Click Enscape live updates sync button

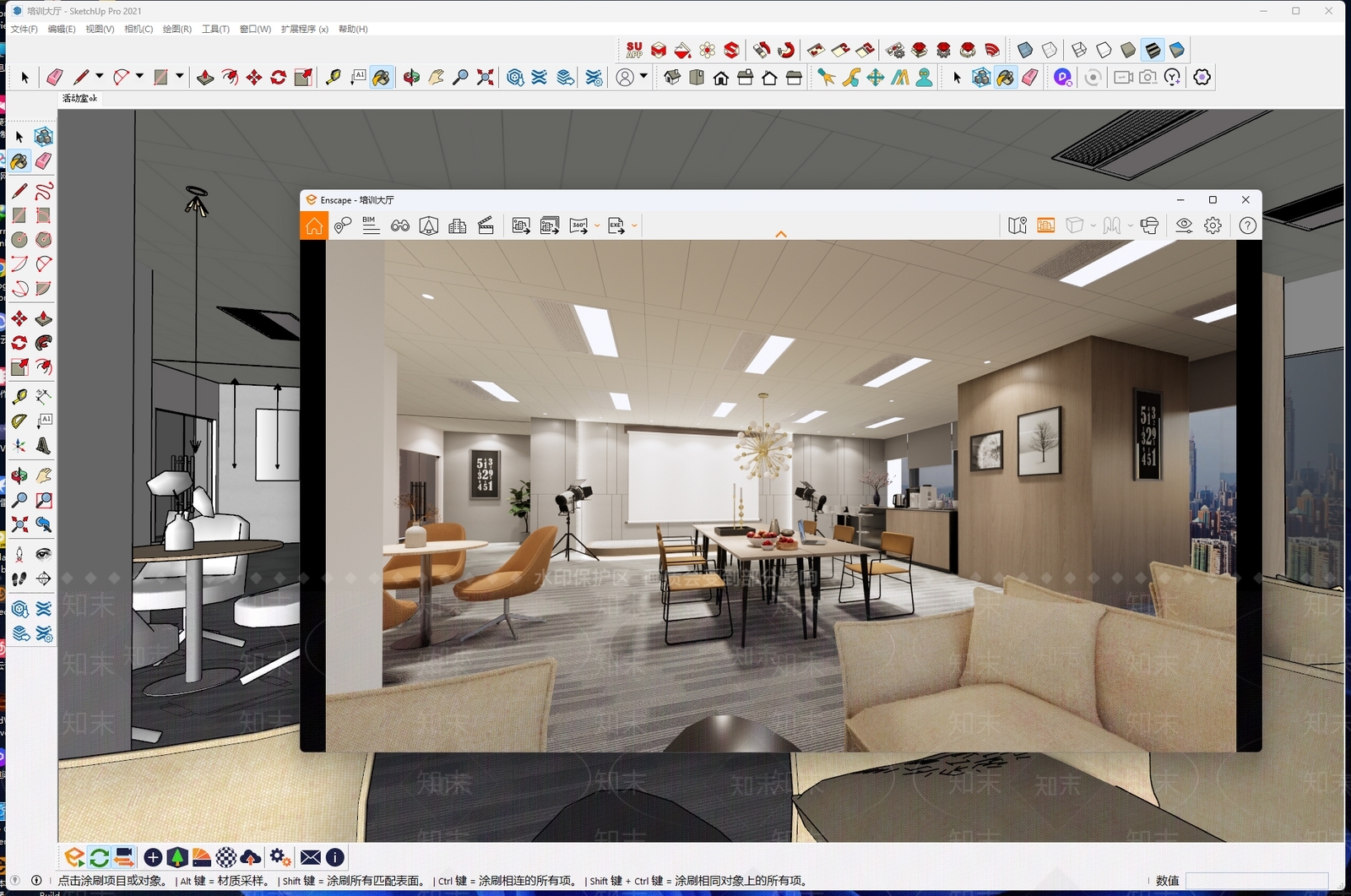tap(99, 857)
